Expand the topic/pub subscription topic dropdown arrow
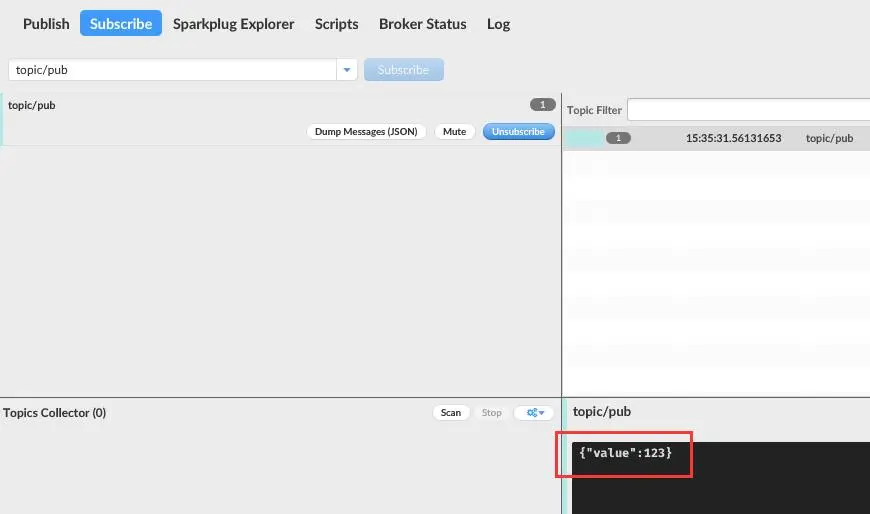Screen dimensions: 870x514 (347, 70)
